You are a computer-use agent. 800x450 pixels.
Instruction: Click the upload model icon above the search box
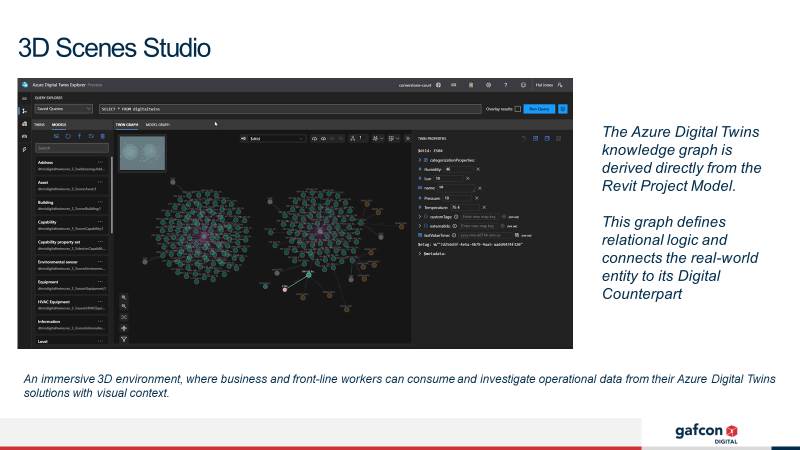(79, 136)
